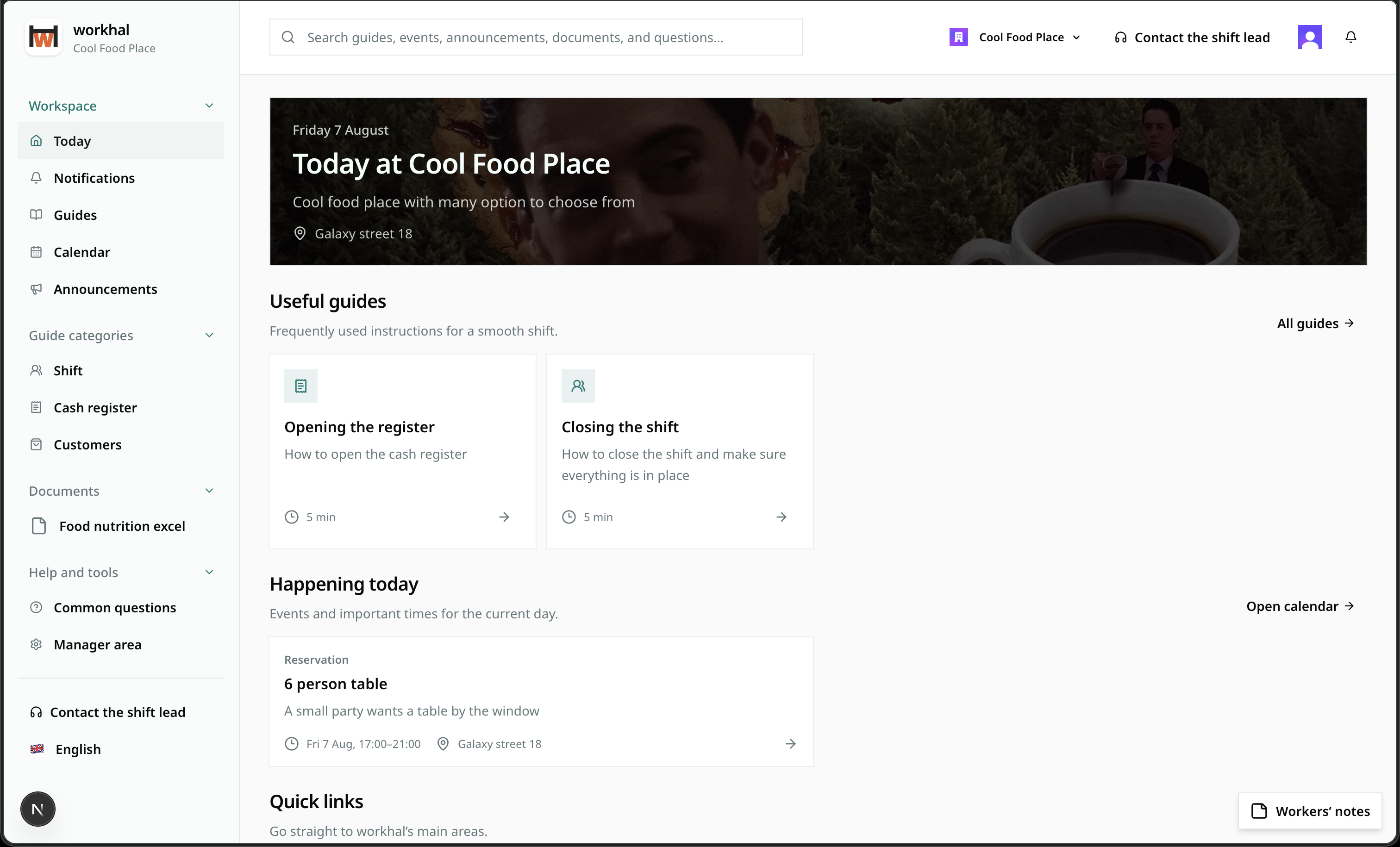Click Galaxy street 18 in hero banner
Viewport: 1400px width, 847px height.
363,233
